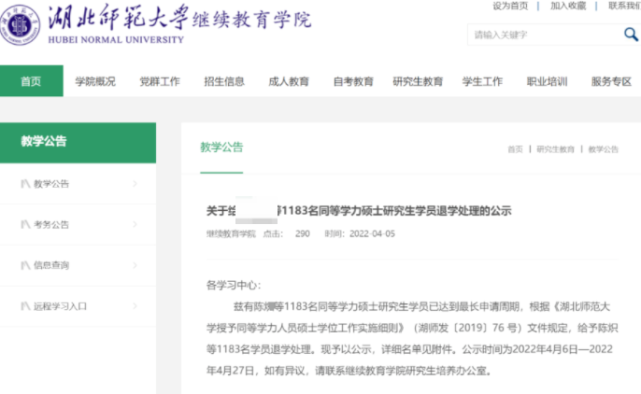The height and width of the screenshot is (394, 641).
Task: Open the 自考教育 navigation menu
Action: [x=353, y=81]
